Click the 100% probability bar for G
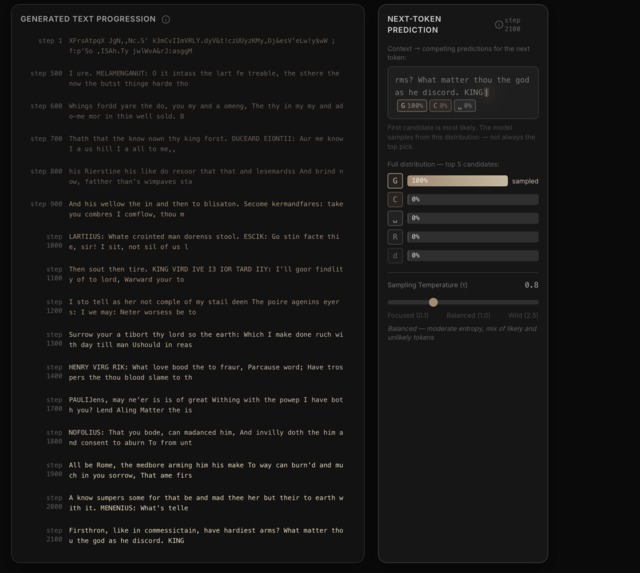This screenshot has height=573, width=640. 457,181
